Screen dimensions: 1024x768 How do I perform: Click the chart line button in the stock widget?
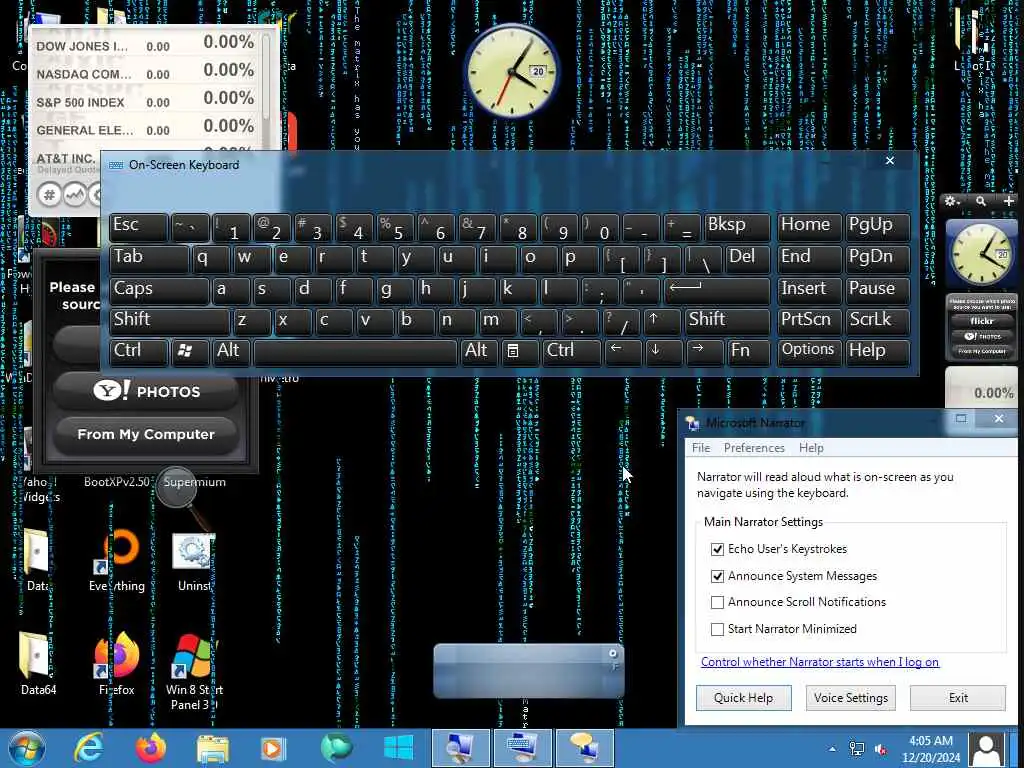(x=75, y=195)
